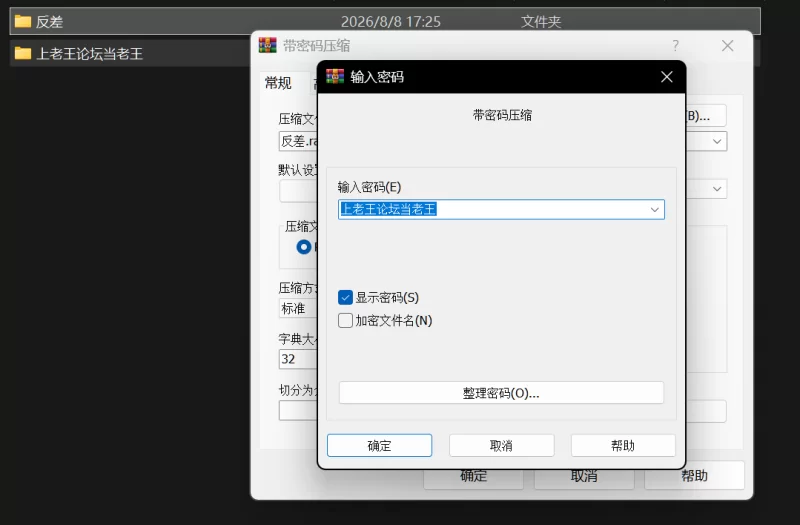Click the 字典大小 32 field
Viewport: 800px width, 525px height.
[298, 359]
